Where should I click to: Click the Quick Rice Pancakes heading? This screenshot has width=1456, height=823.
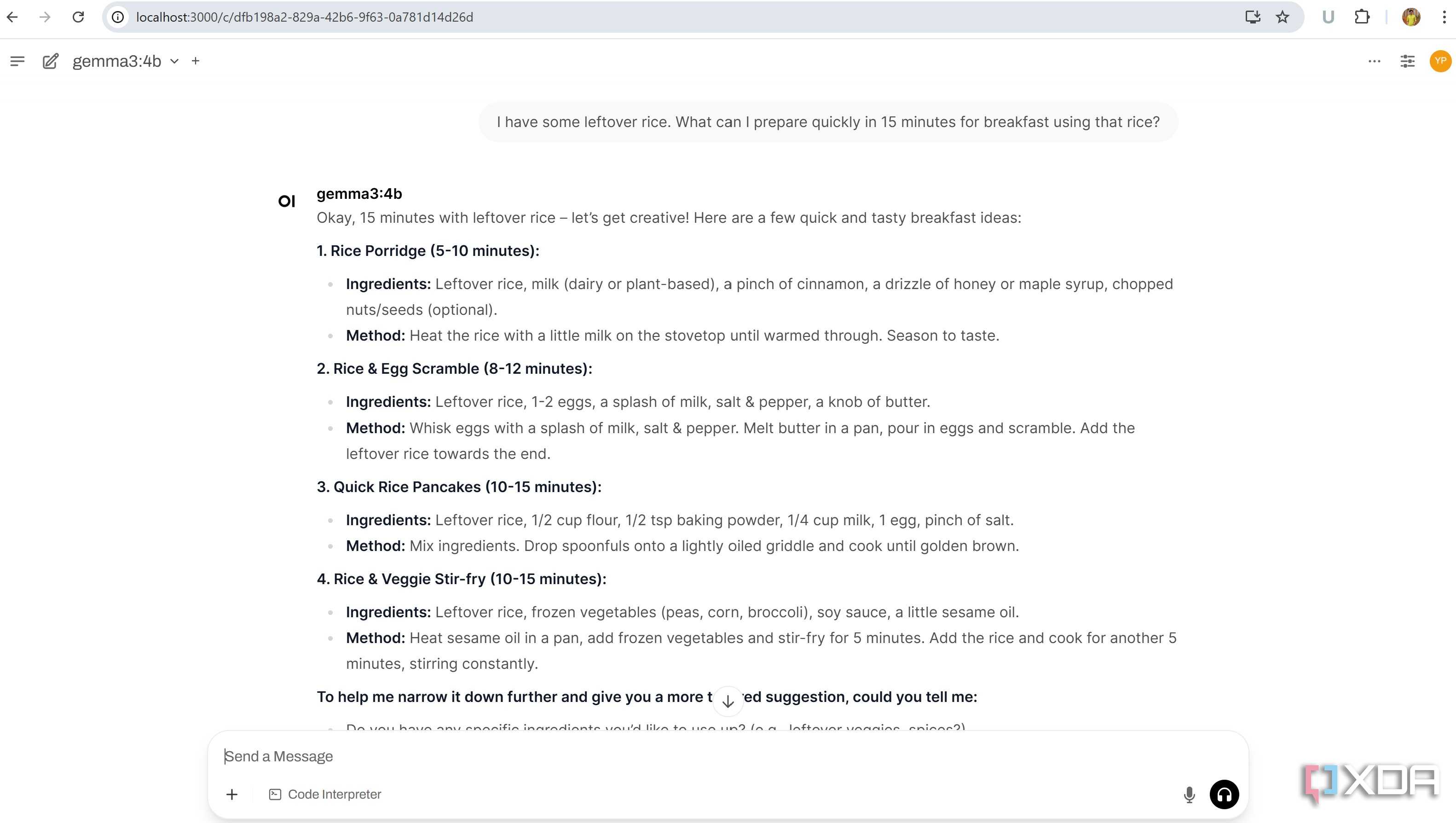(459, 487)
